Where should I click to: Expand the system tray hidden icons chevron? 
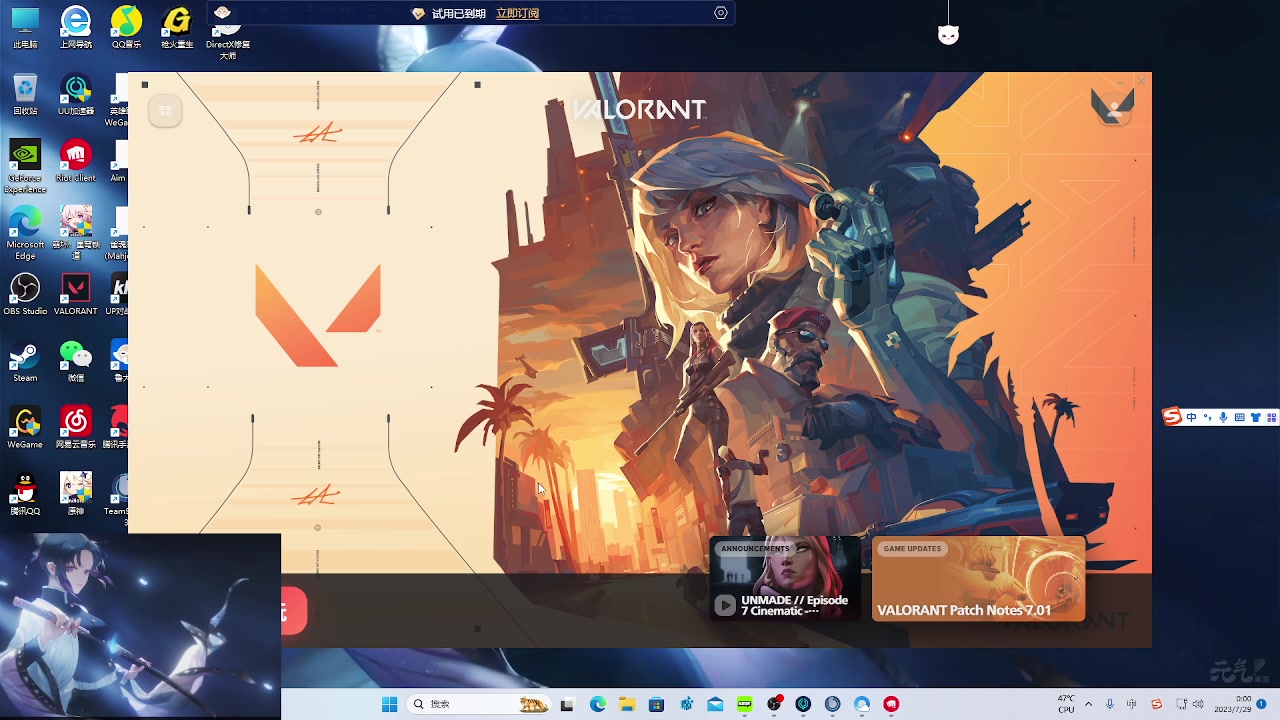[1088, 704]
